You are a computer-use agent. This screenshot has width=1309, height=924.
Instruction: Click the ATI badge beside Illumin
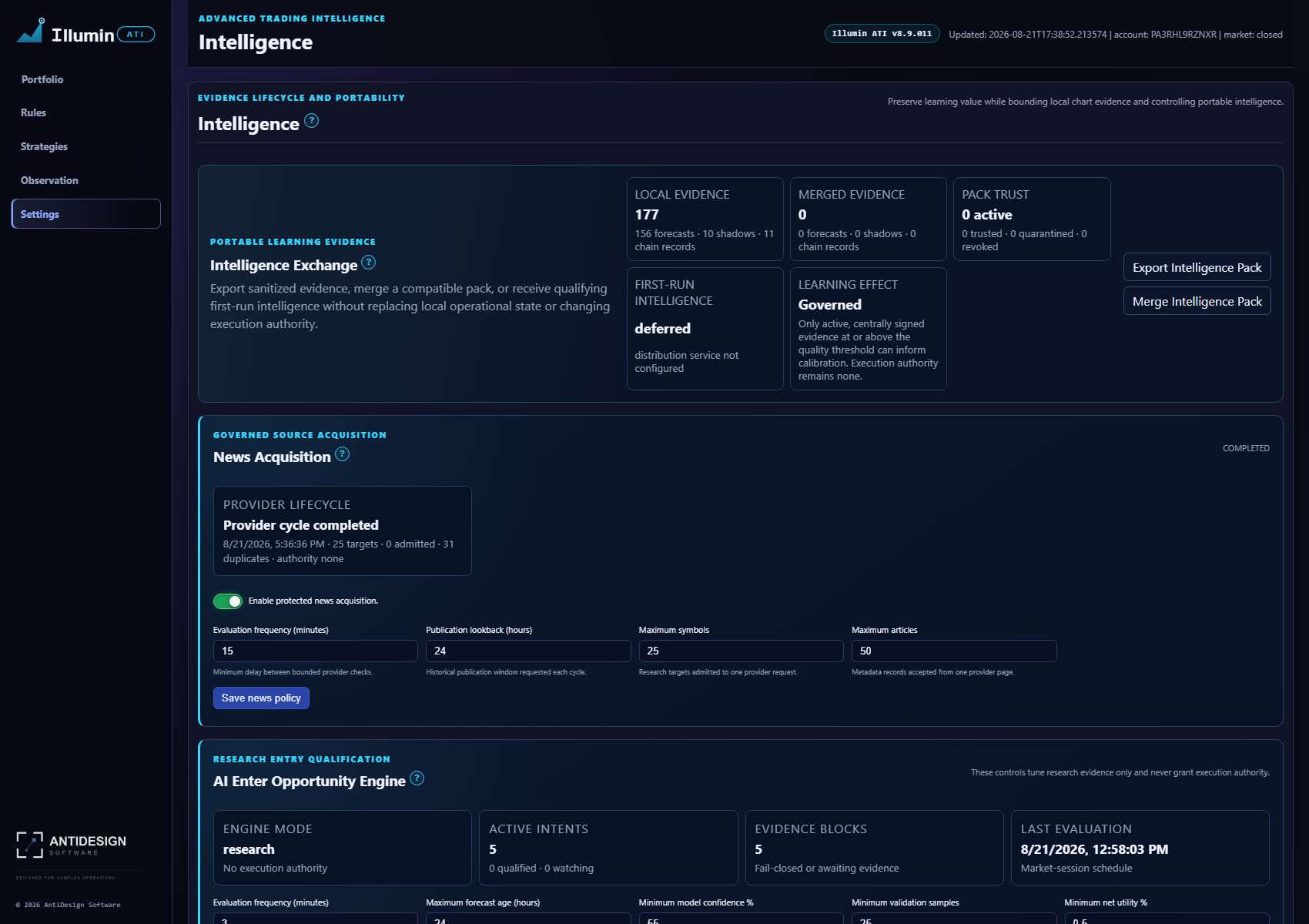pos(136,35)
